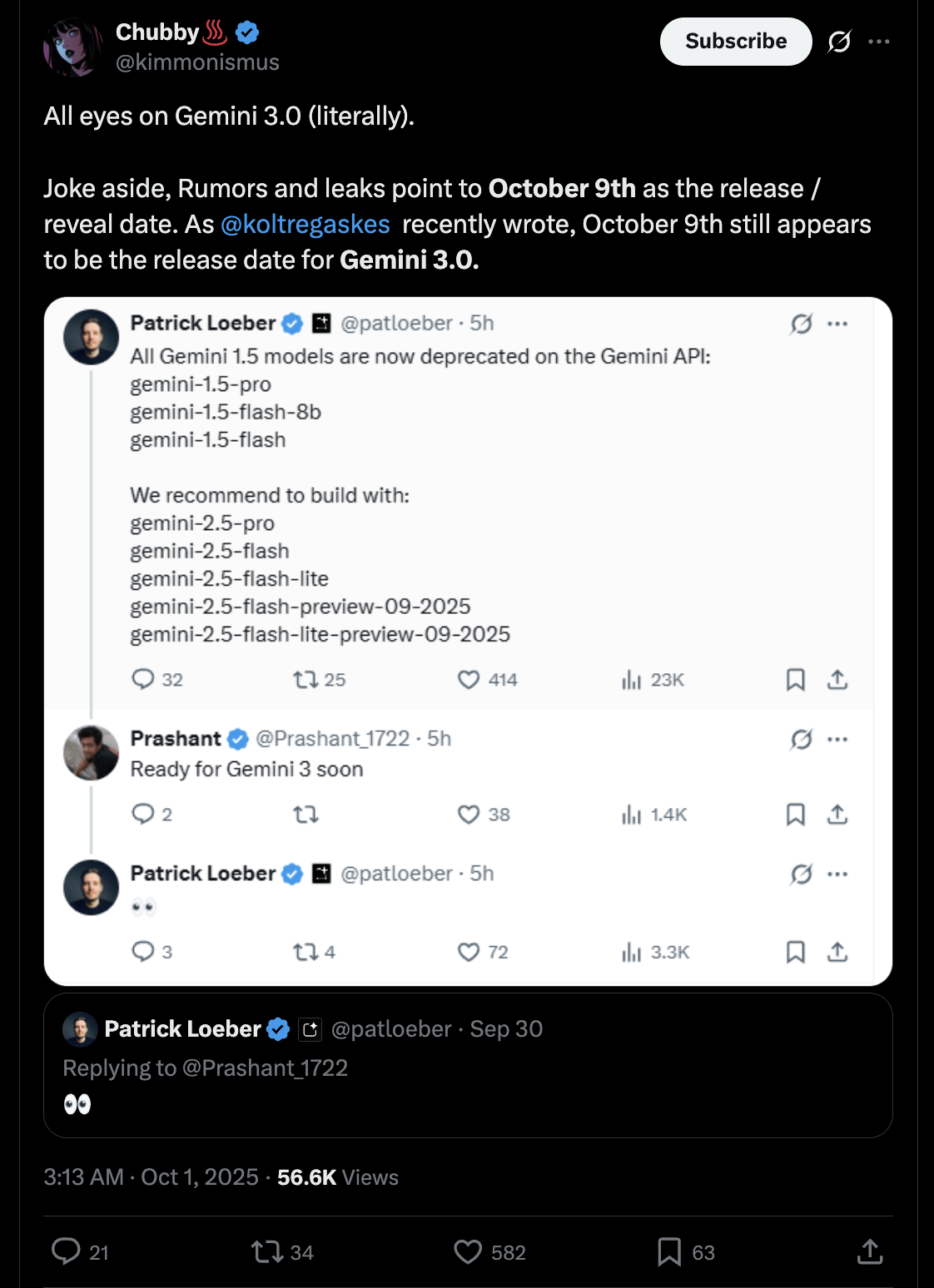
Task: Open quoted Patrick Loeber reply post
Action: click(466, 1082)
